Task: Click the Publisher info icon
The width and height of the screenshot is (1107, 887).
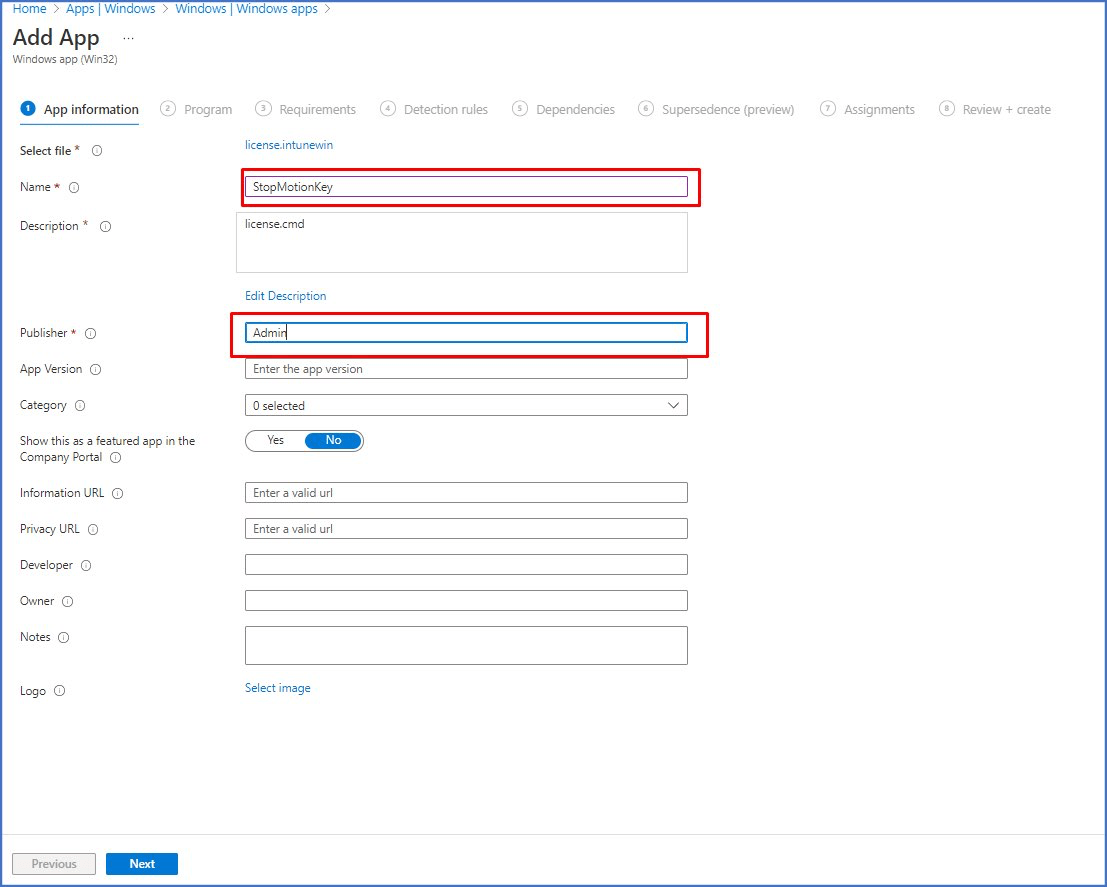Action: [x=90, y=333]
